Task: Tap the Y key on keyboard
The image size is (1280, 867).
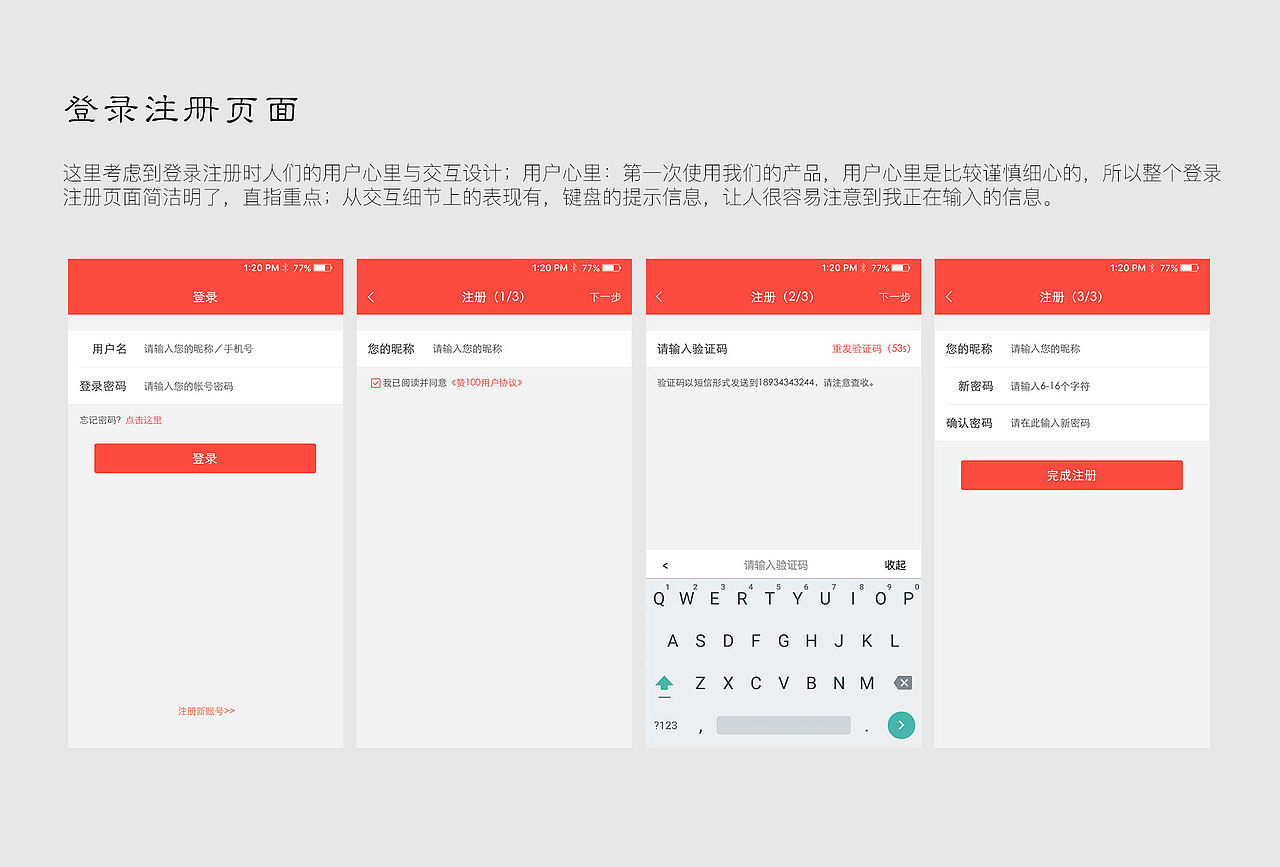Action: click(x=797, y=598)
